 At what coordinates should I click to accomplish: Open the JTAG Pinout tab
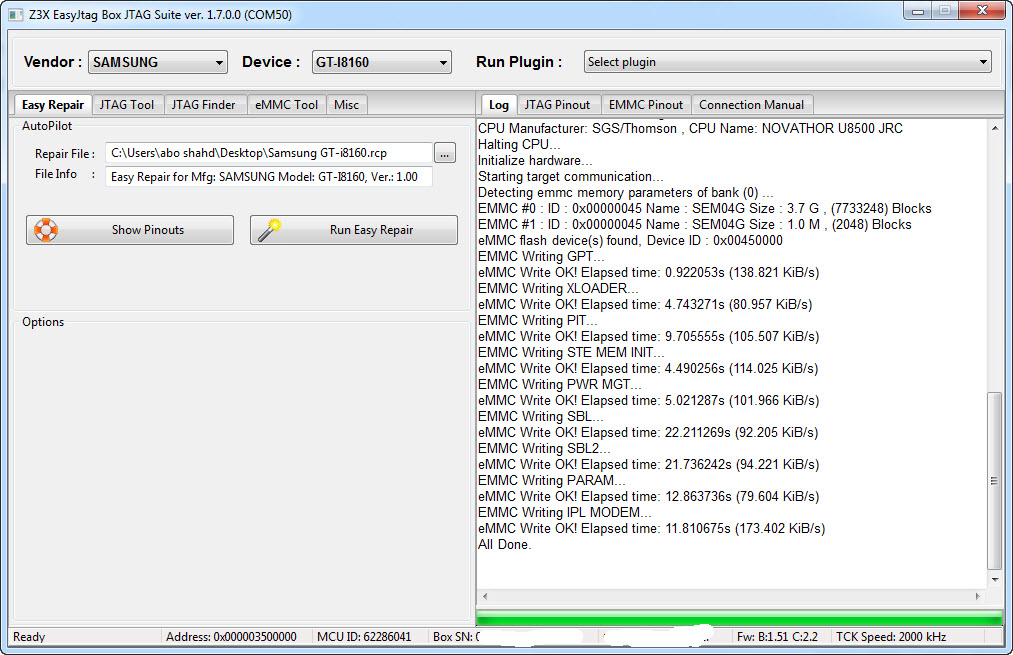point(557,105)
